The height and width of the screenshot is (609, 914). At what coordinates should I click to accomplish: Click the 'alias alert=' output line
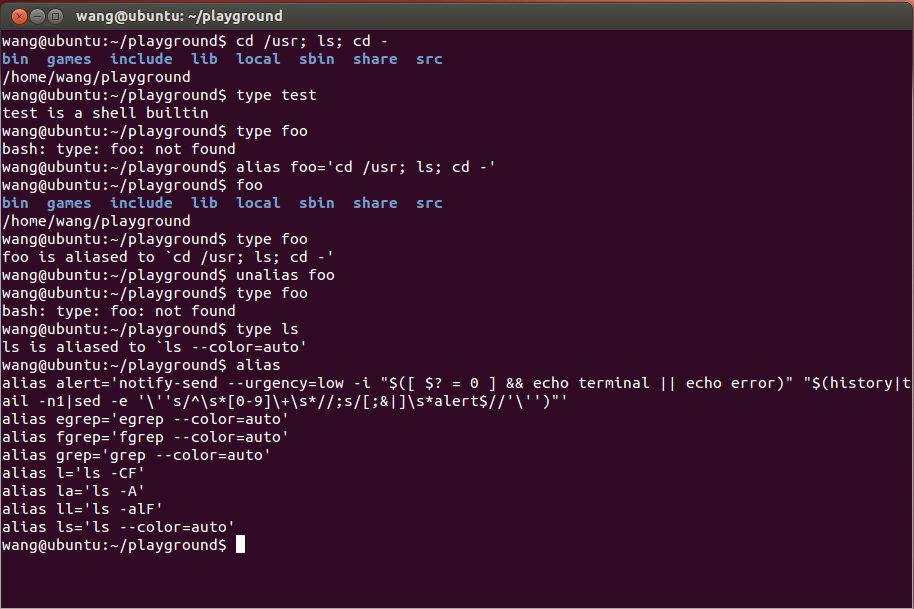coord(456,392)
